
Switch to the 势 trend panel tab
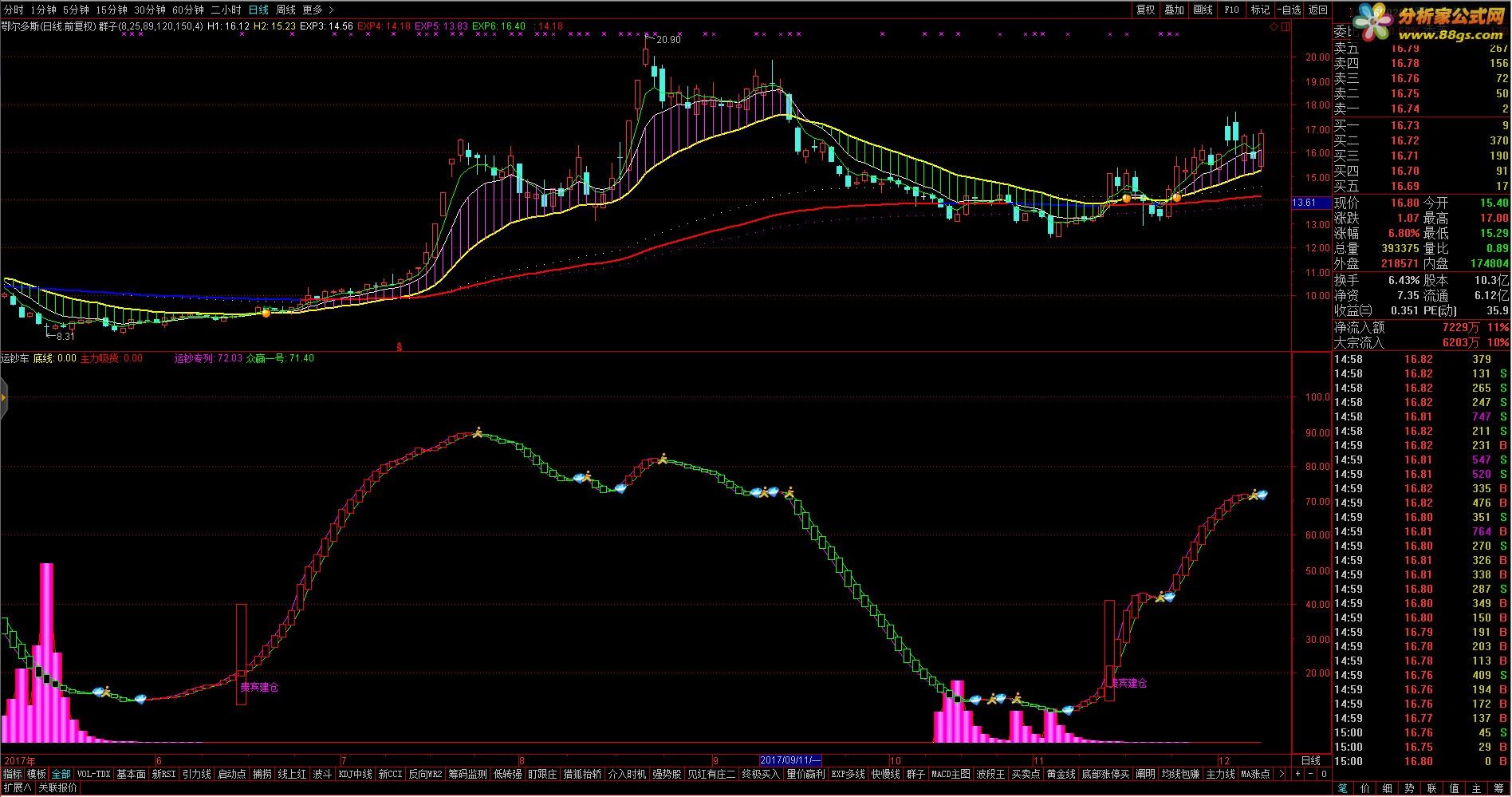coord(1410,788)
